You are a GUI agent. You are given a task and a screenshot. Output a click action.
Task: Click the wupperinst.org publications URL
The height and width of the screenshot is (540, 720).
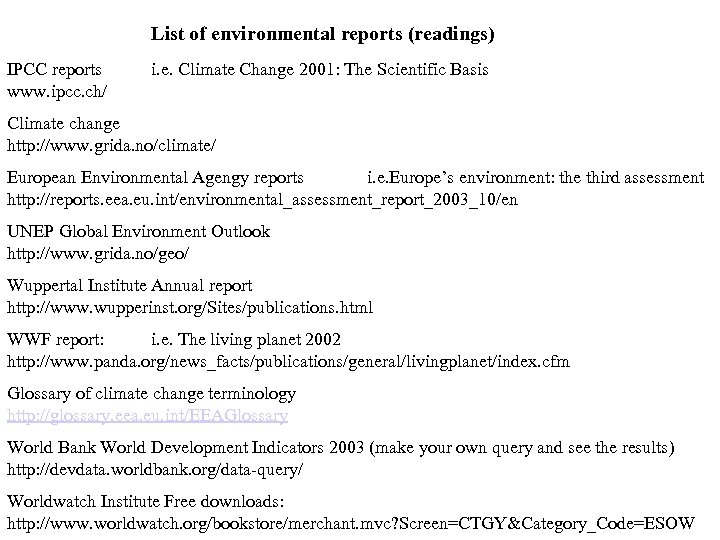[x=190, y=308]
